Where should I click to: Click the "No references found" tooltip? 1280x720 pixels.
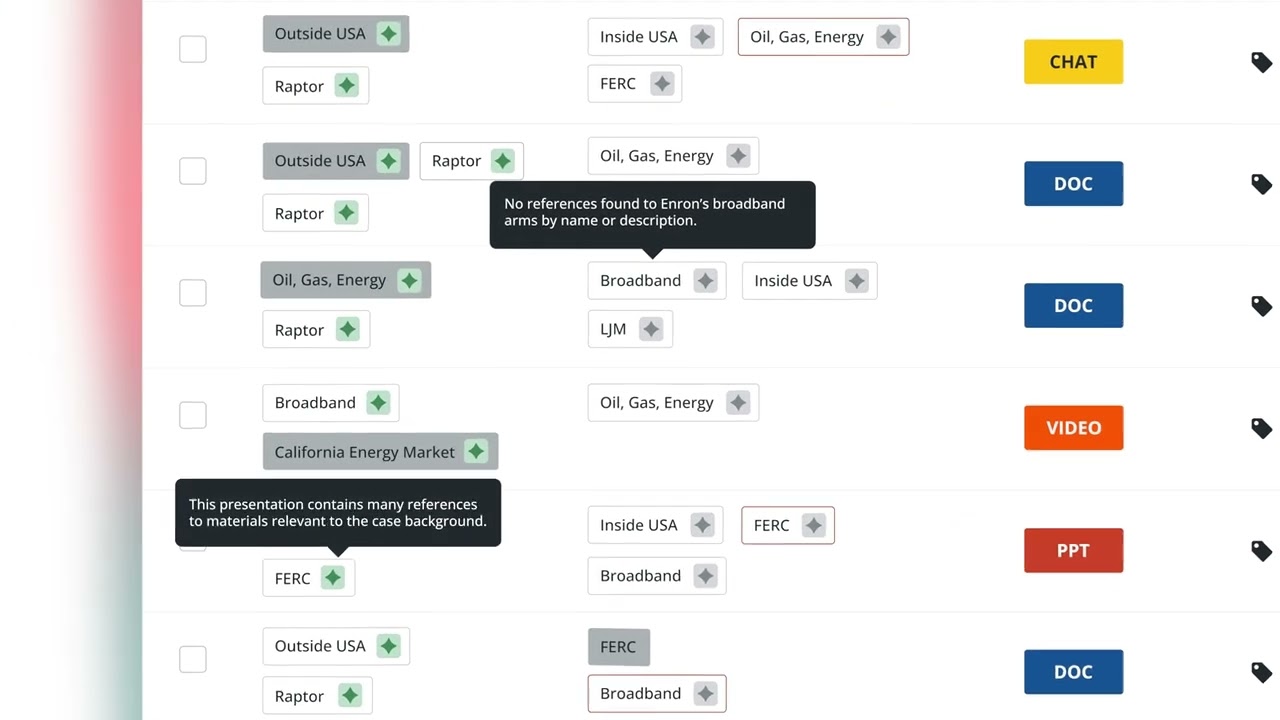click(x=652, y=213)
